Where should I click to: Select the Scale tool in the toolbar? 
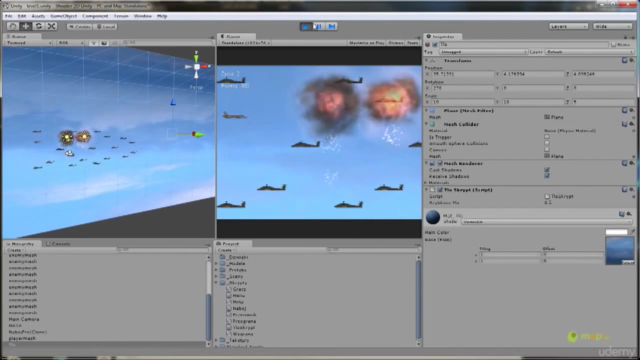click(x=51, y=26)
